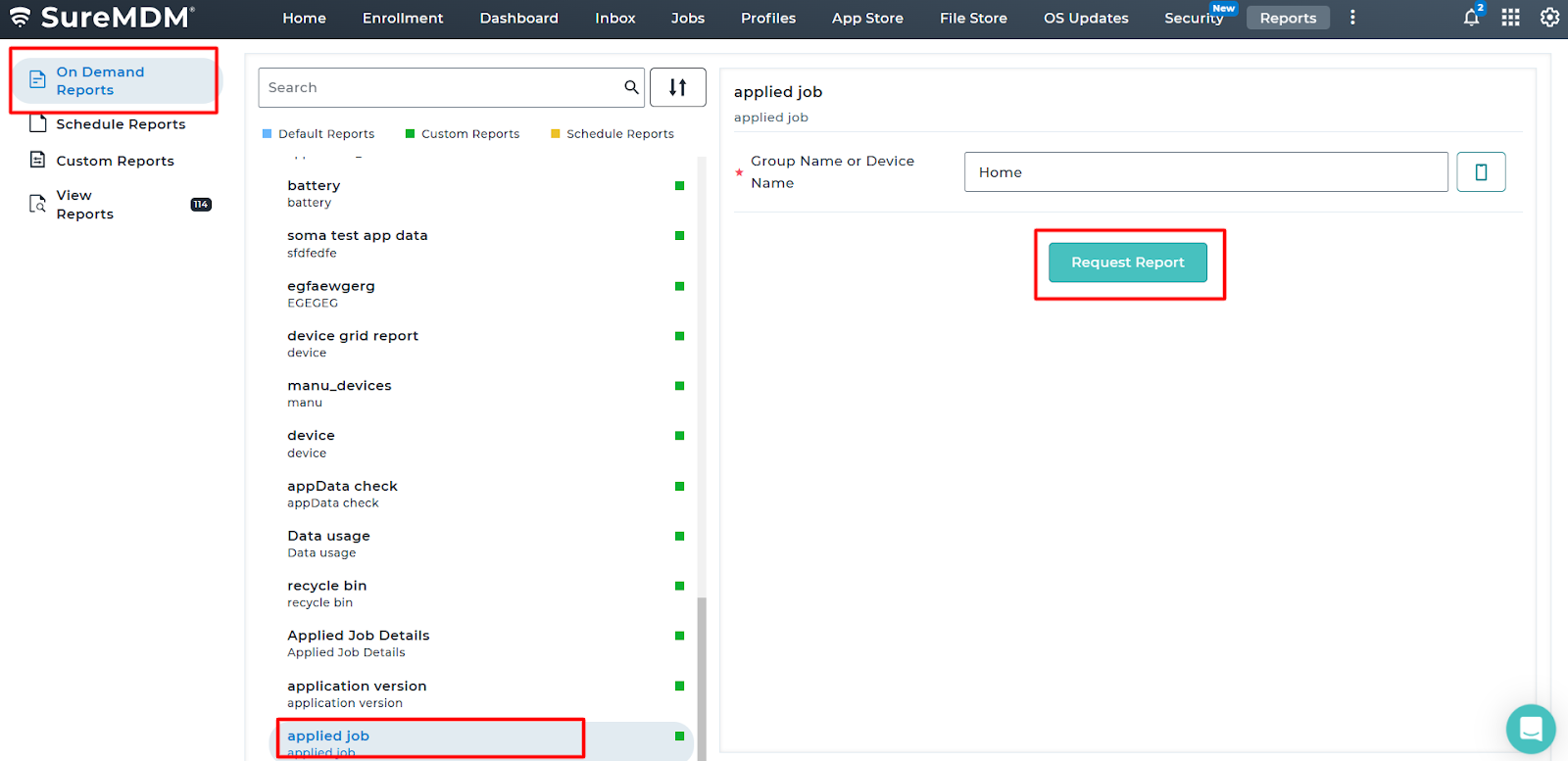Open the device picker icon beside Home field

[1481, 172]
